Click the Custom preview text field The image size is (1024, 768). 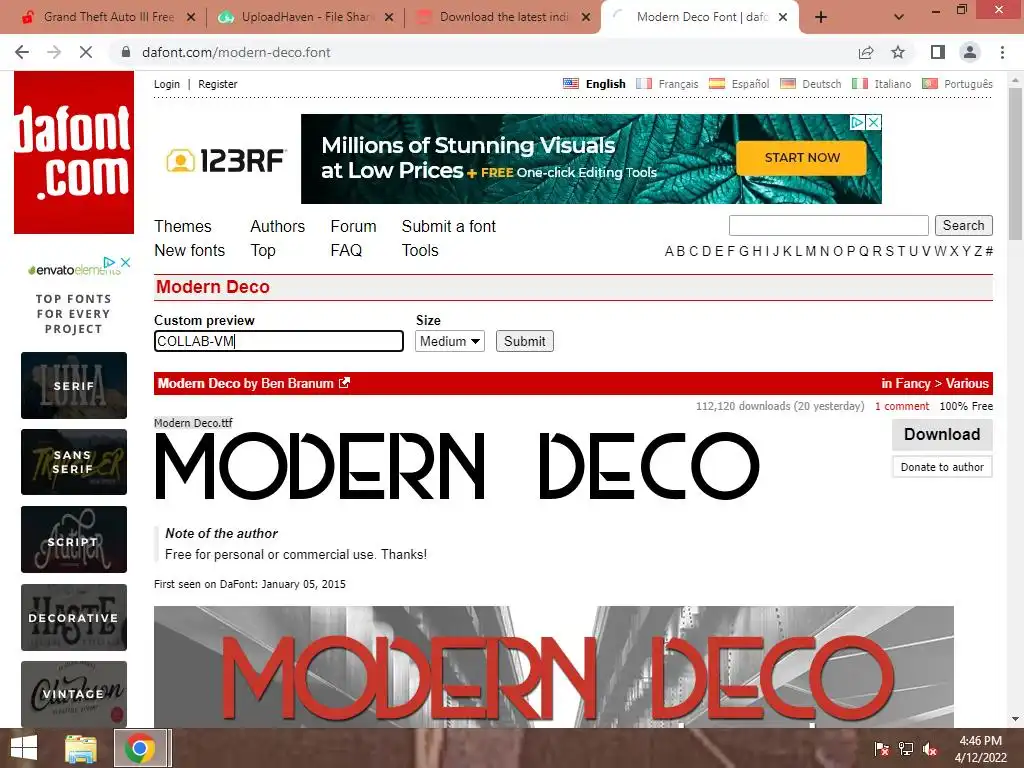279,341
